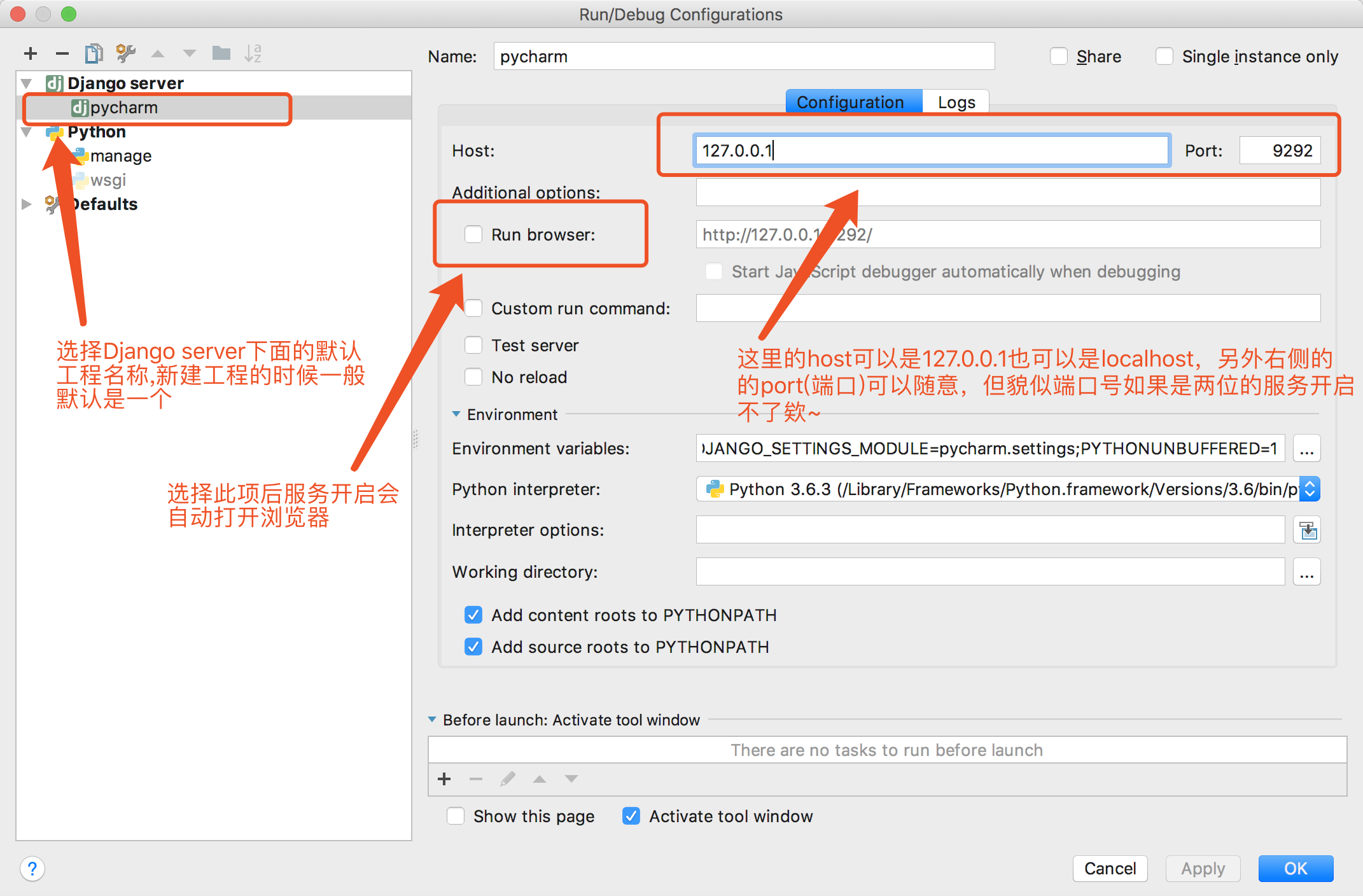
Task: Enable Single instance only
Action: pyautogui.click(x=1164, y=57)
